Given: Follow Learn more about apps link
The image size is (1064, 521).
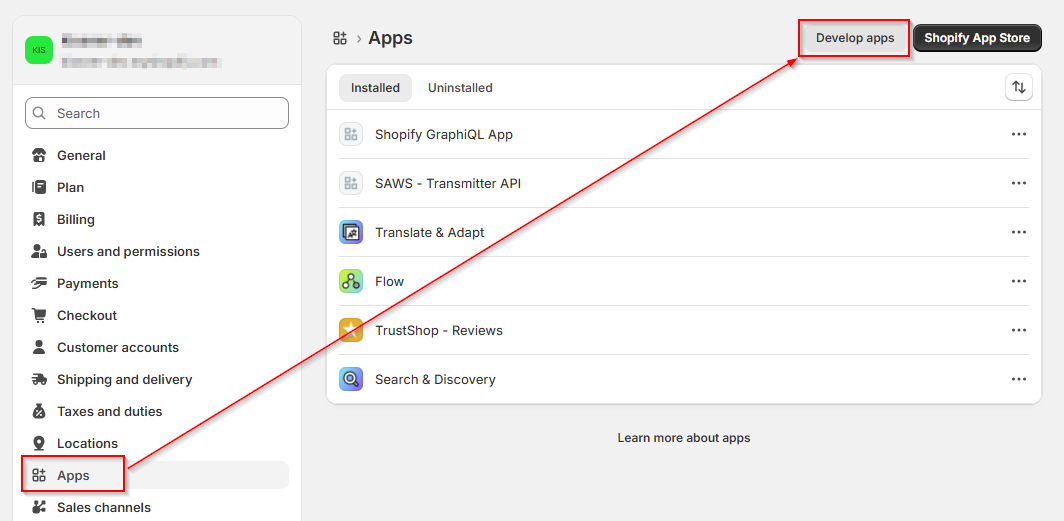Looking at the screenshot, I should coord(684,438).
